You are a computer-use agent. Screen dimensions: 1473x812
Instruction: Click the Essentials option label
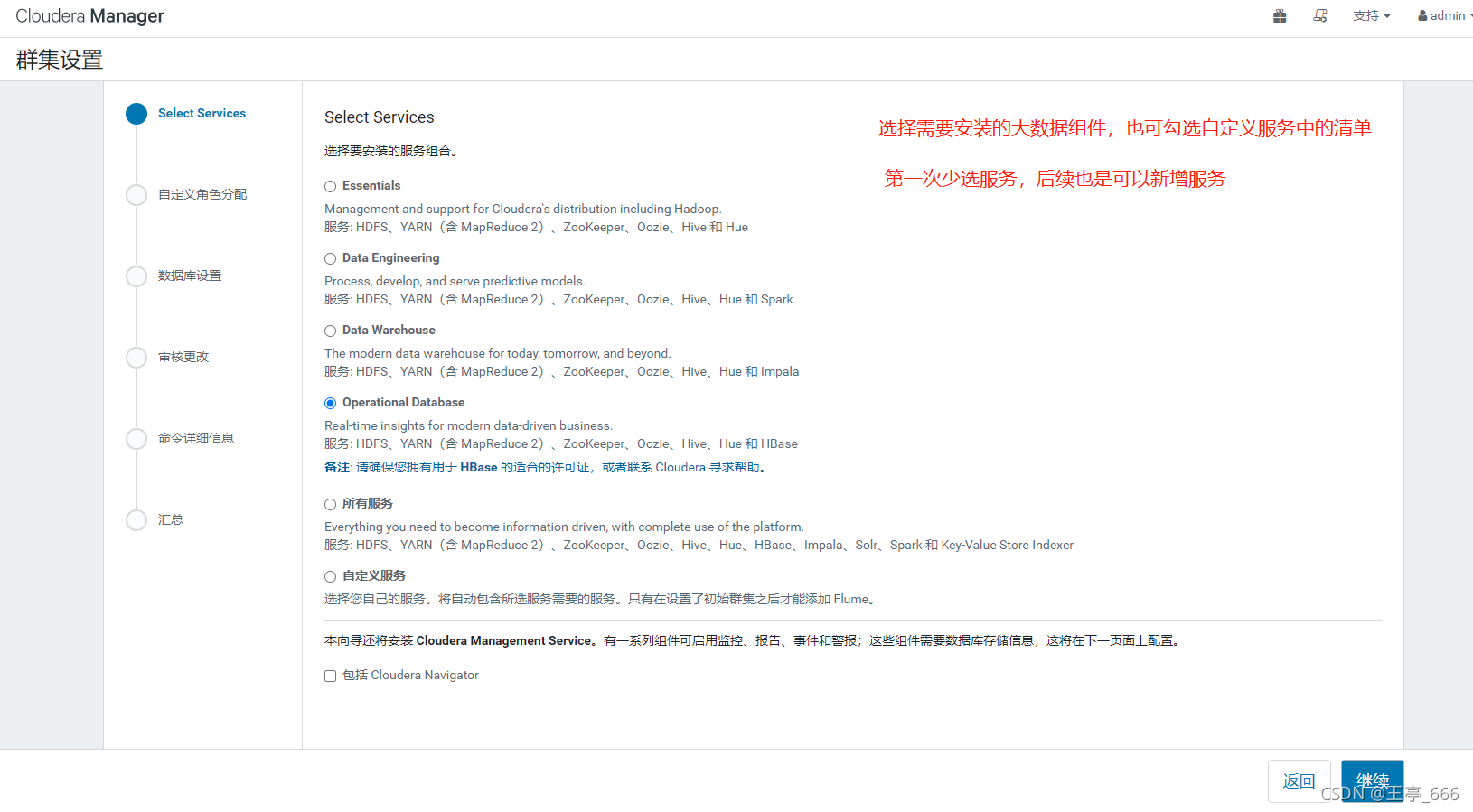tap(371, 185)
